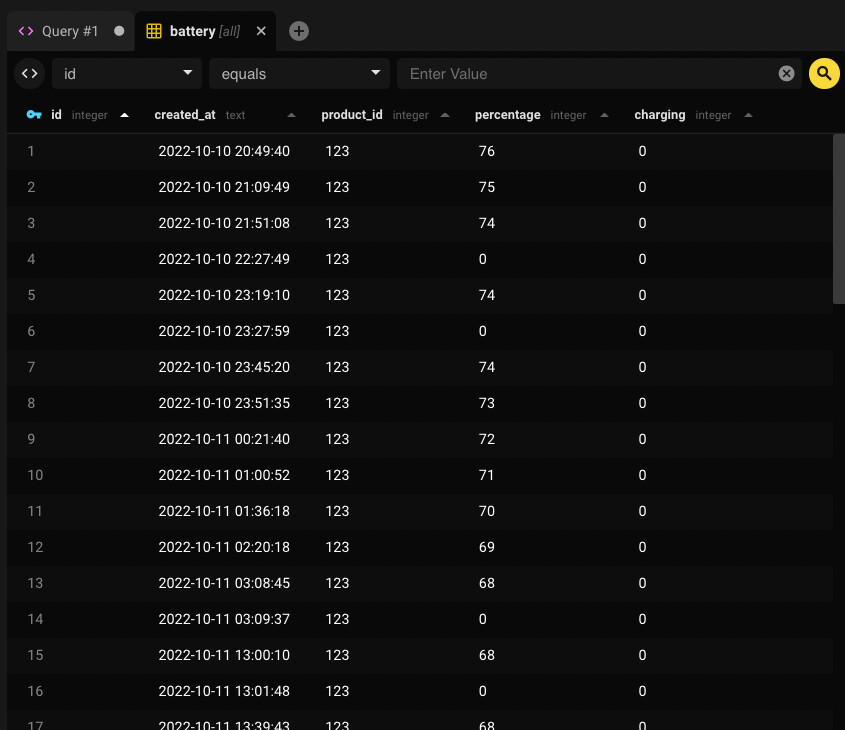Select the battery [all] tab

tap(205, 31)
